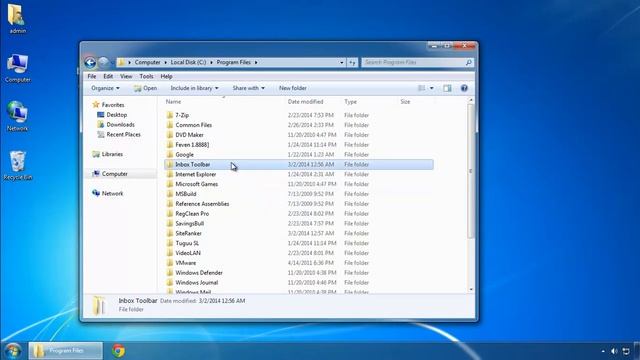Click the Windows Defender folder name
This screenshot has height=360, width=640.
pos(199,273)
